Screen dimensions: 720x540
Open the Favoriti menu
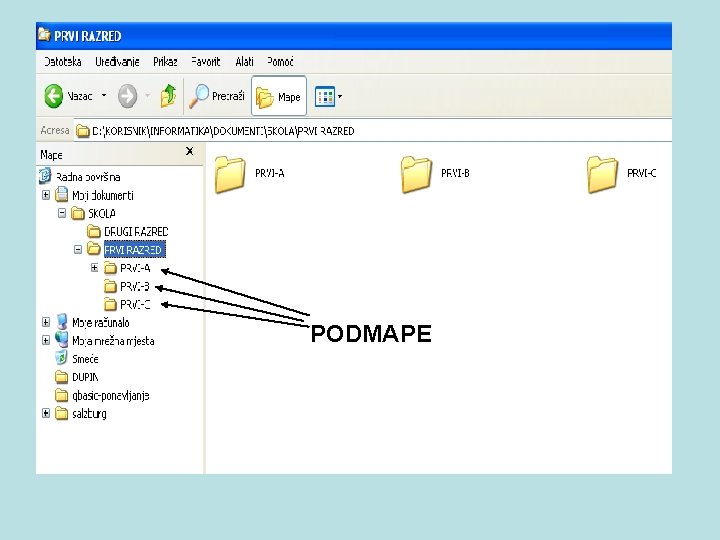click(206, 62)
